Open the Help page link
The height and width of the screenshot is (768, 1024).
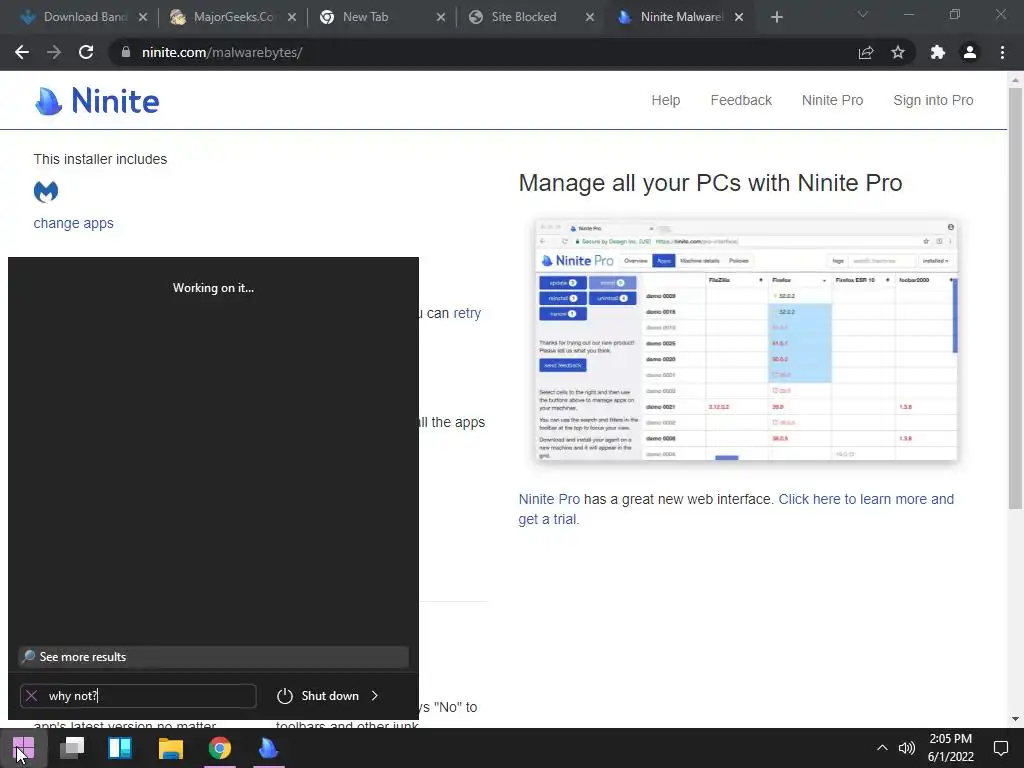click(665, 100)
